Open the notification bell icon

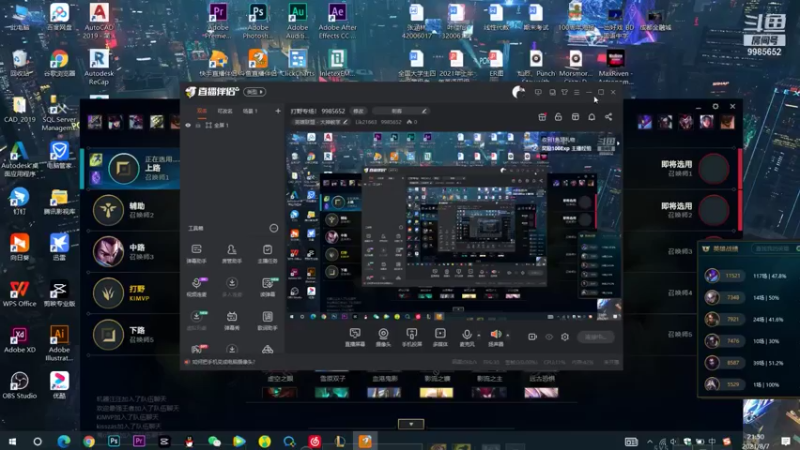[x=591, y=117]
